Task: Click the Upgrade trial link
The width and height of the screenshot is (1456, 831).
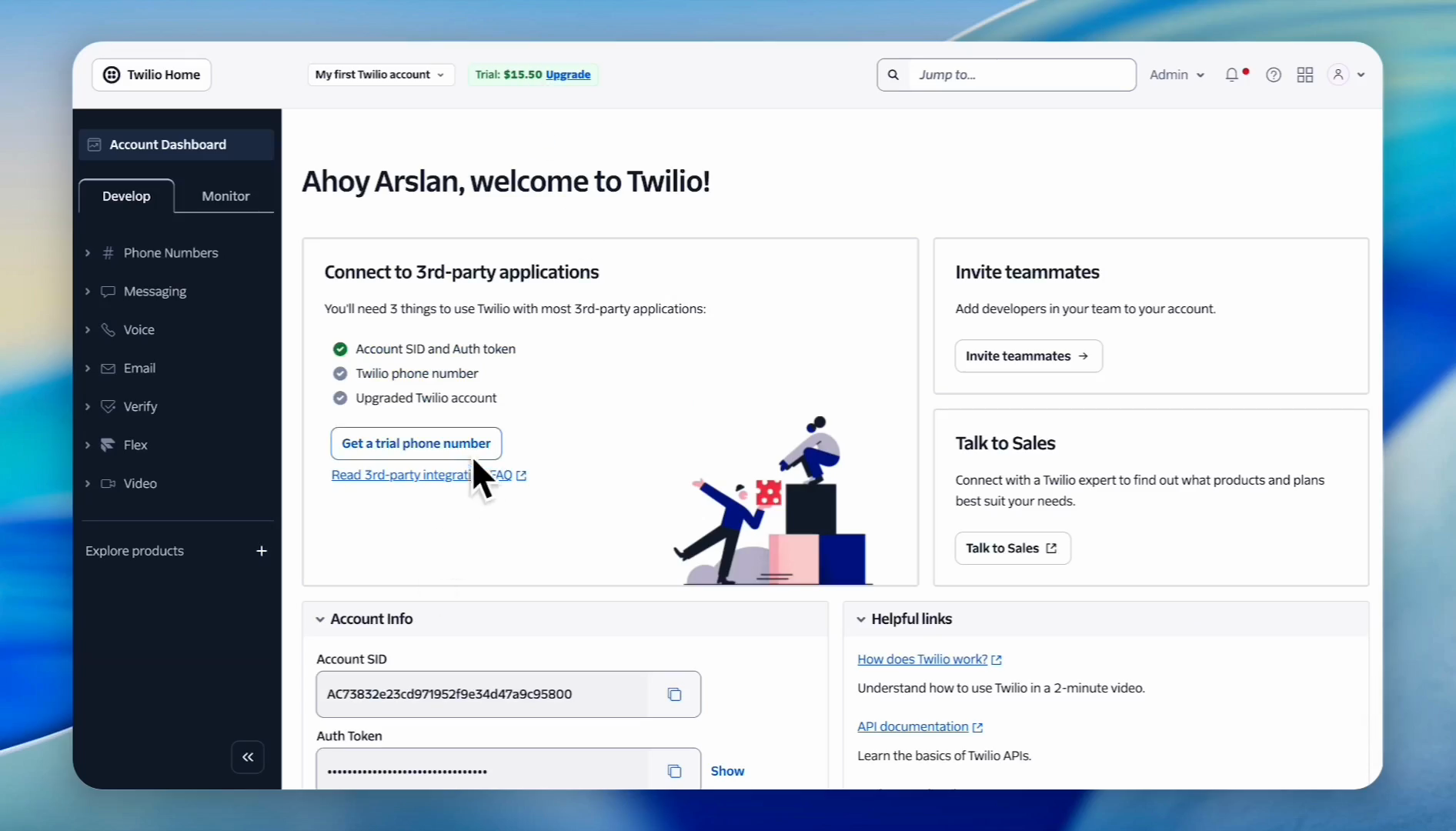Action: coord(568,75)
